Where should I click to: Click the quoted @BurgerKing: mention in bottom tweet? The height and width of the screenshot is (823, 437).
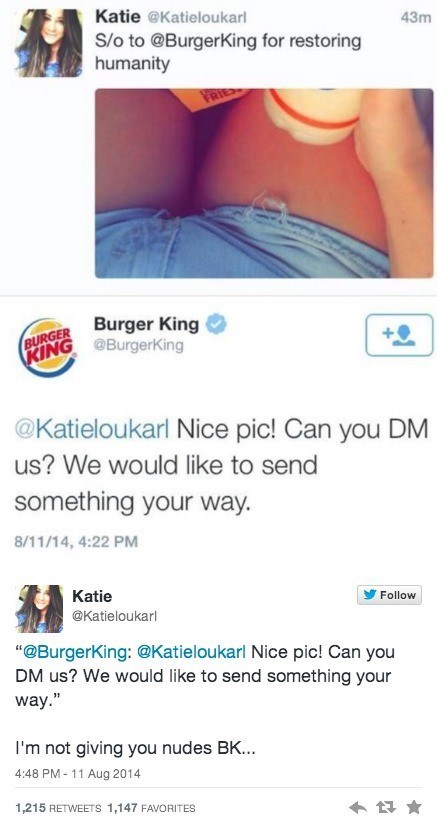[76, 652]
